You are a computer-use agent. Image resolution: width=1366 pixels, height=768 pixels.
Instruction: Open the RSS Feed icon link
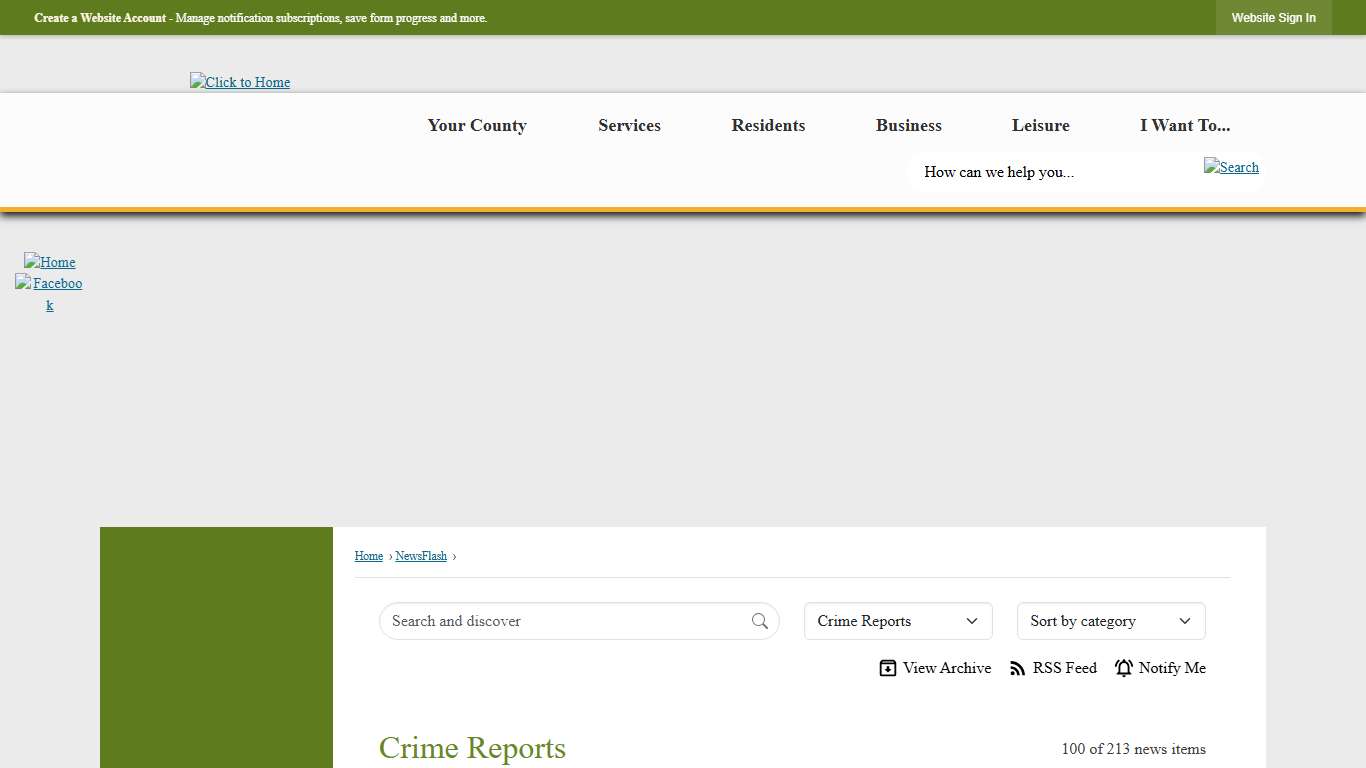[1018, 668]
